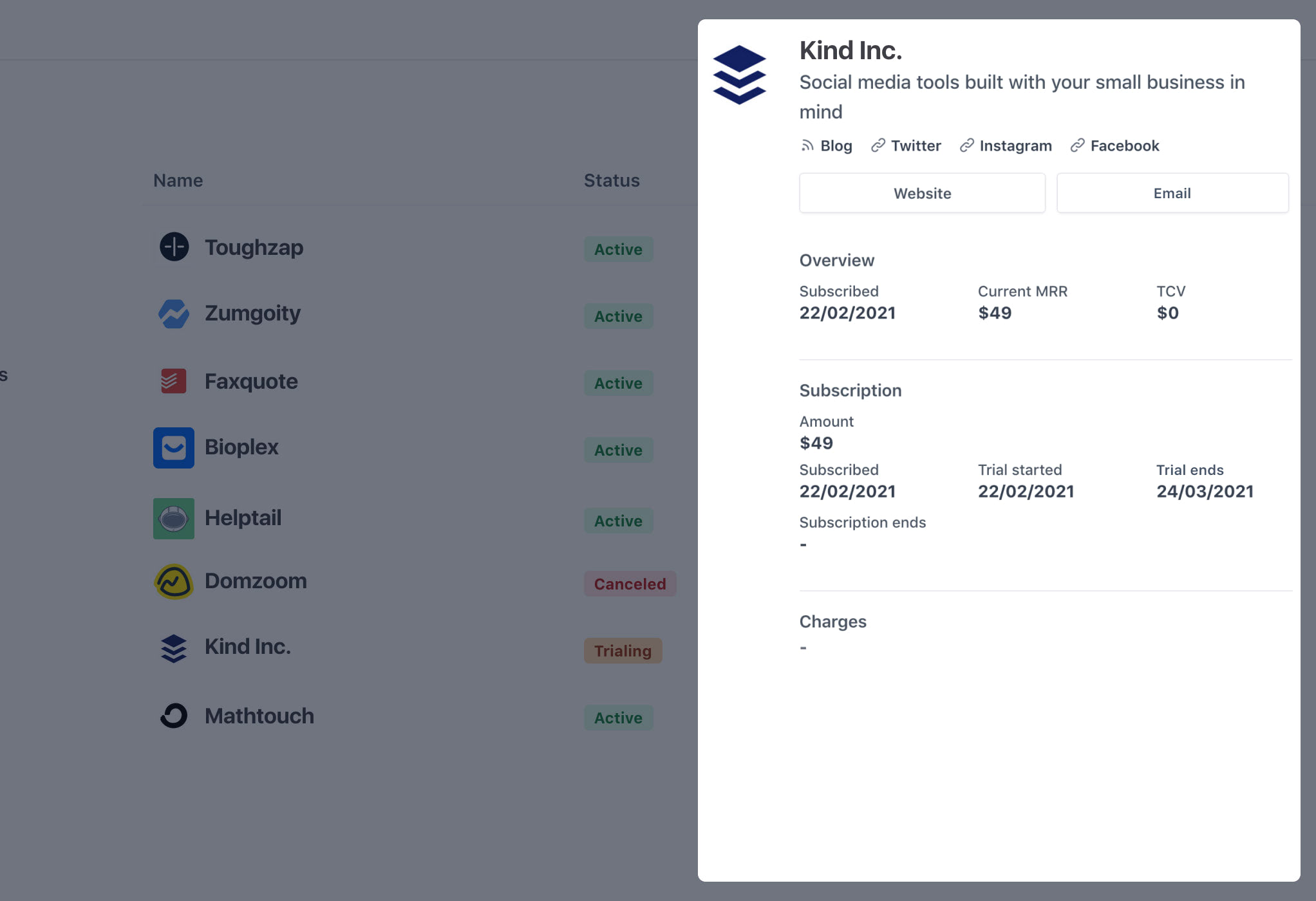Click the Helptail company logo icon
This screenshot has height=901, width=1316.
click(174, 519)
